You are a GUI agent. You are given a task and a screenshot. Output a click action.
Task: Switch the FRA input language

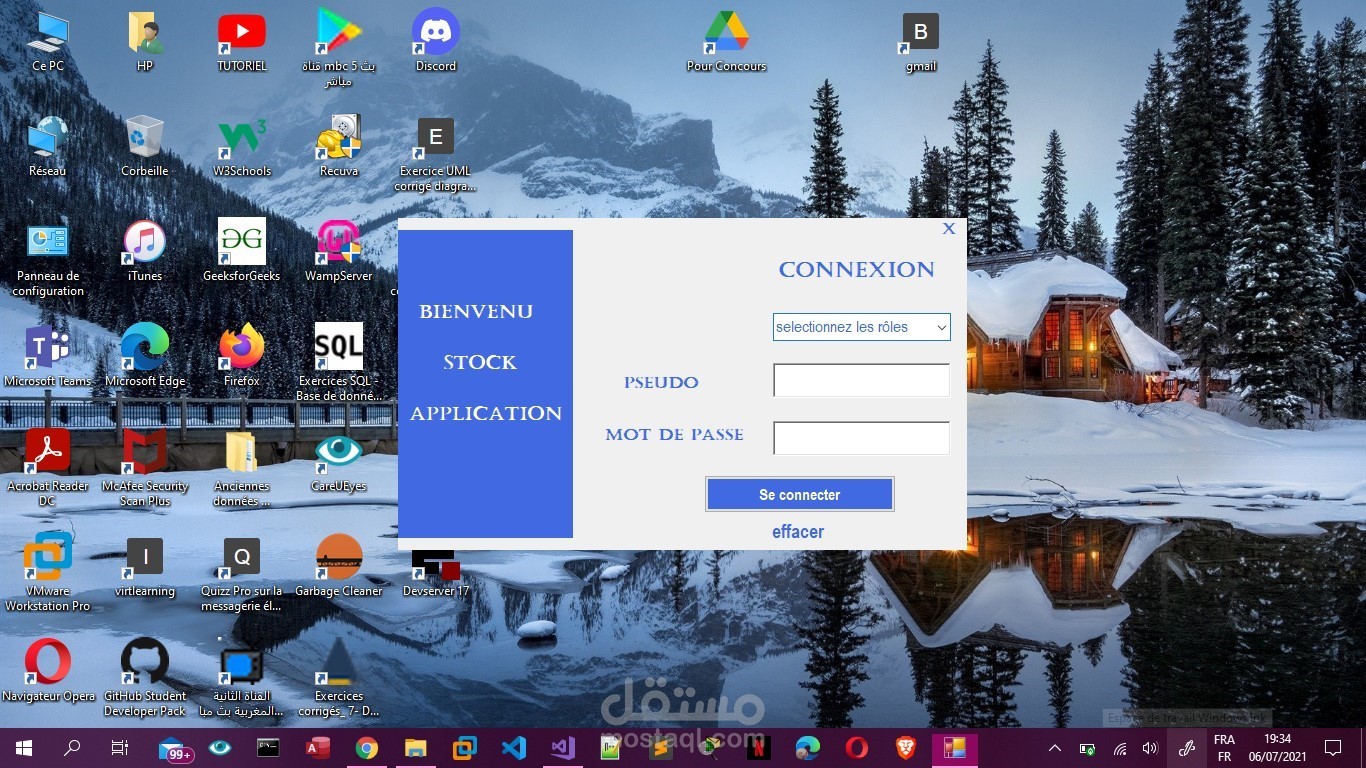(x=1224, y=748)
